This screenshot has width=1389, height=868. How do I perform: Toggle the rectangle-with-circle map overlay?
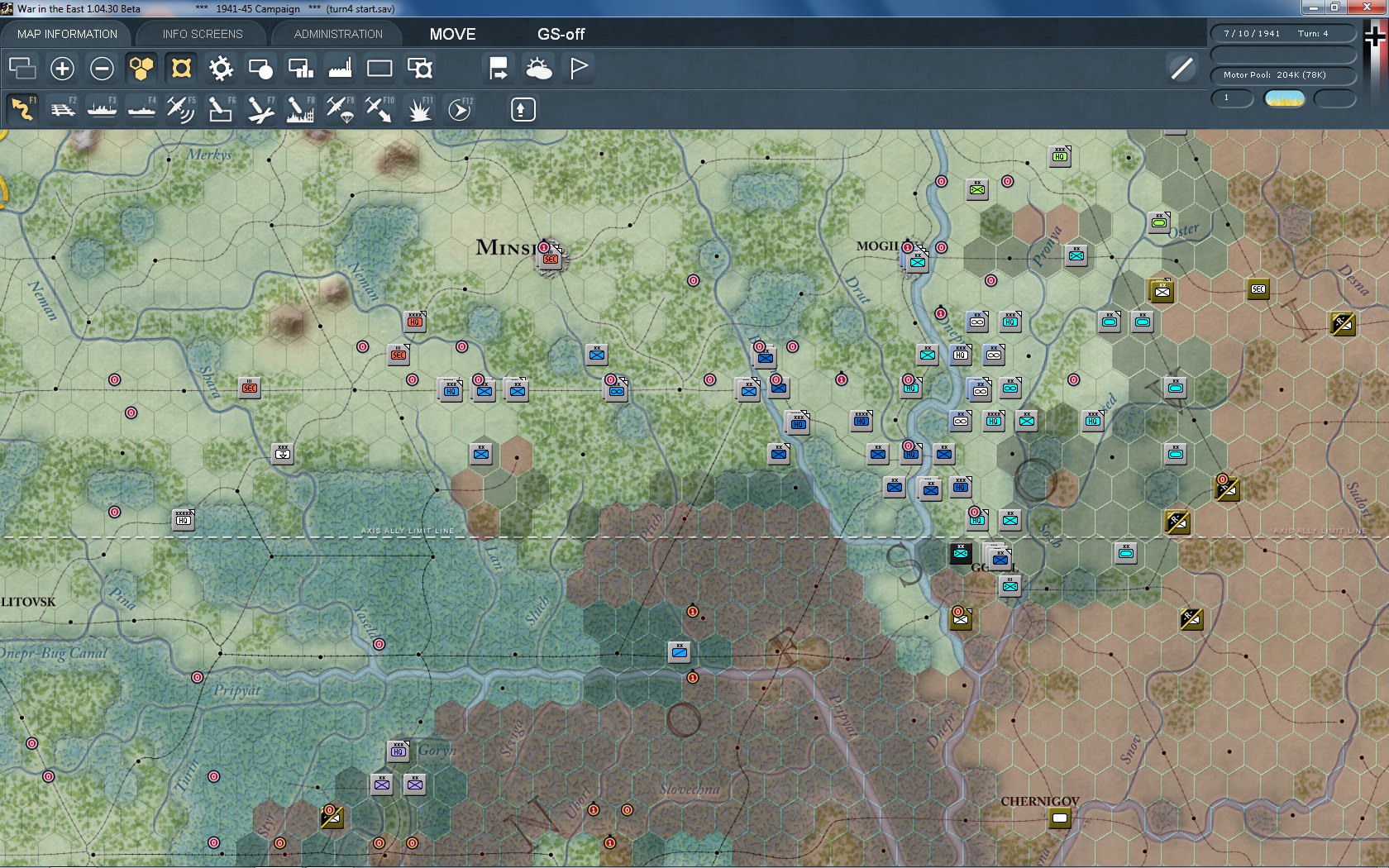(x=260, y=68)
